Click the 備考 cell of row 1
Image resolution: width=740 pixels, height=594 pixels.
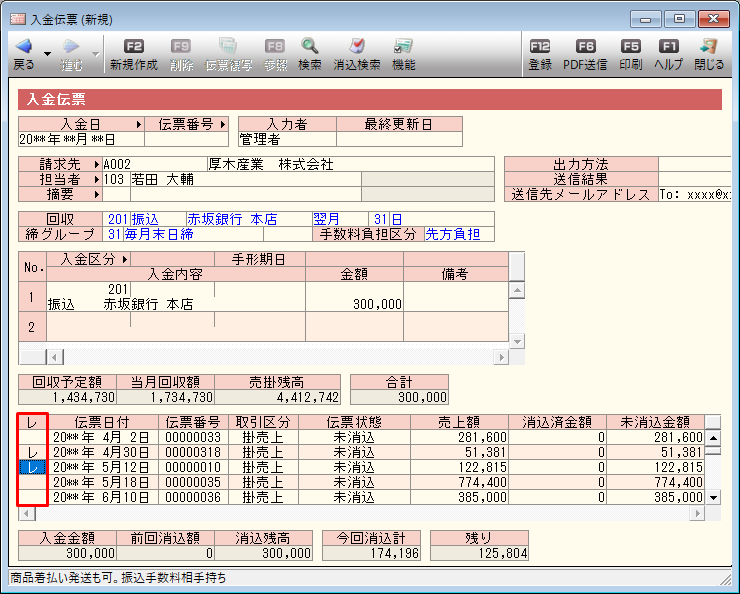tap(455, 297)
